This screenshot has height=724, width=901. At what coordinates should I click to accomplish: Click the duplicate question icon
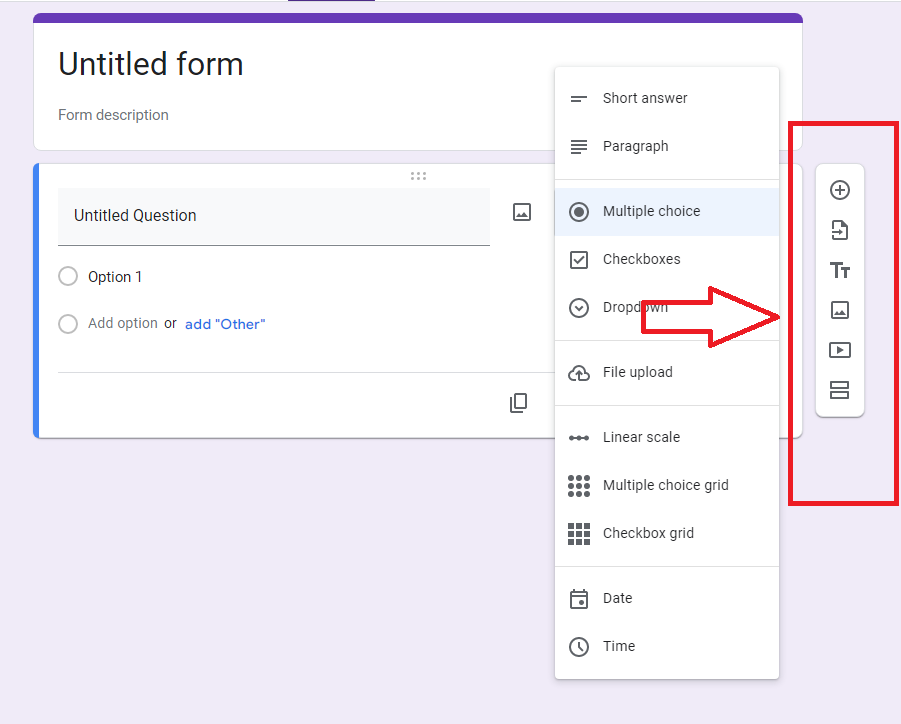(518, 403)
